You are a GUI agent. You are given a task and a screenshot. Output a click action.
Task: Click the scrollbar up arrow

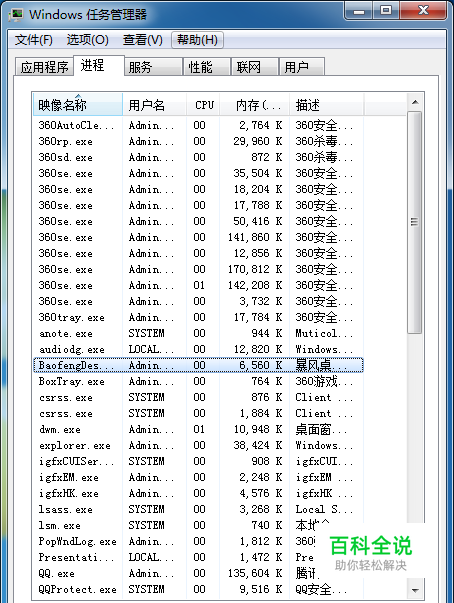click(415, 102)
